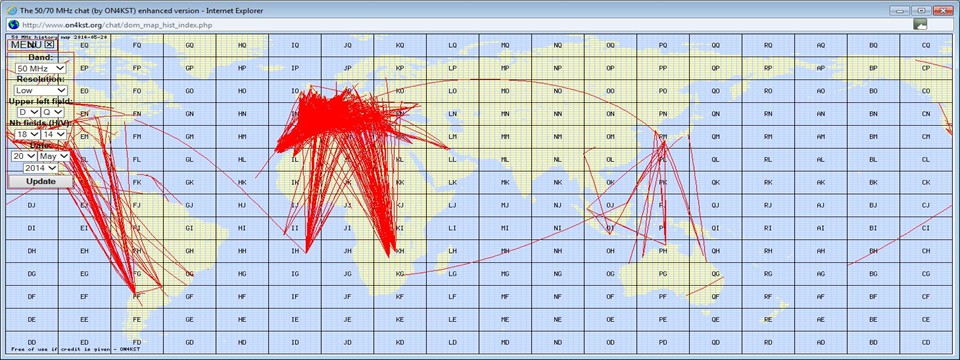
Task: Minimize the Internet Explorer window
Action: tap(898, 10)
